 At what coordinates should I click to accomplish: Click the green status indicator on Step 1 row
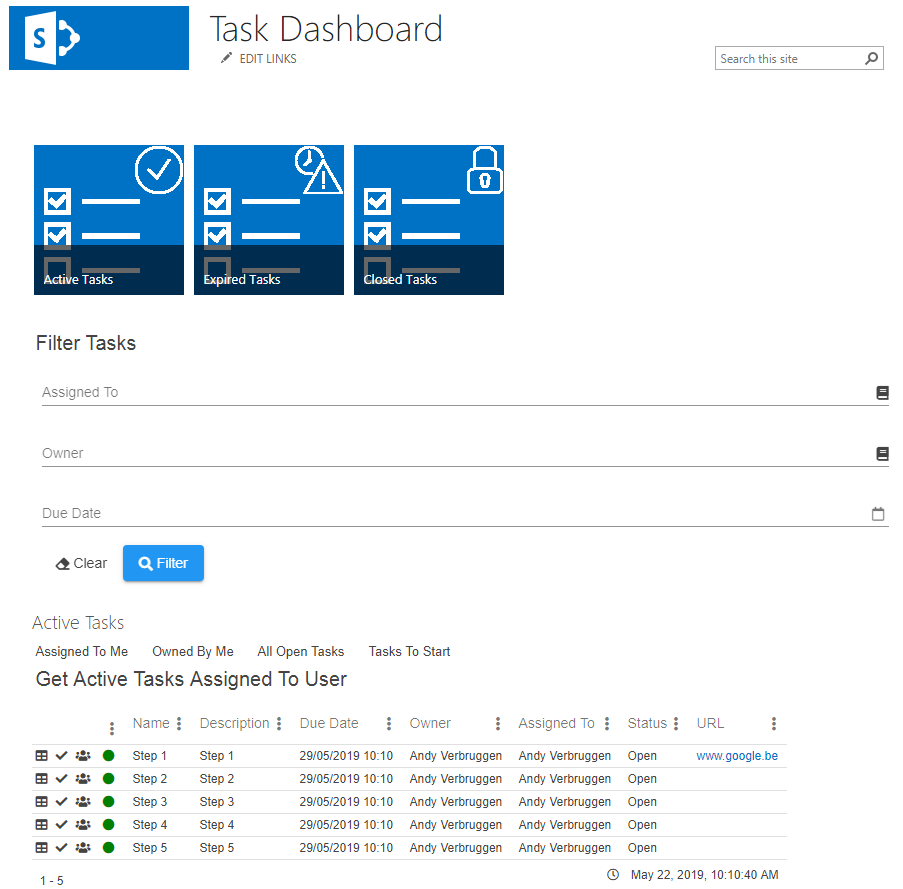click(105, 755)
